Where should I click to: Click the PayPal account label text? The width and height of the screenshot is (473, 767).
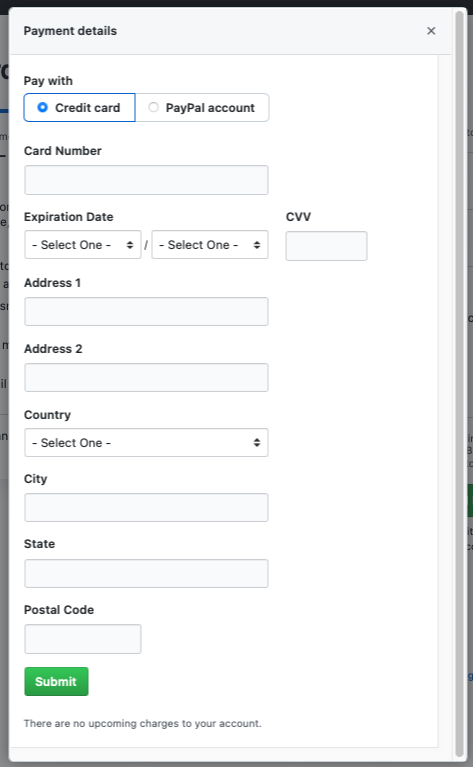pos(210,108)
